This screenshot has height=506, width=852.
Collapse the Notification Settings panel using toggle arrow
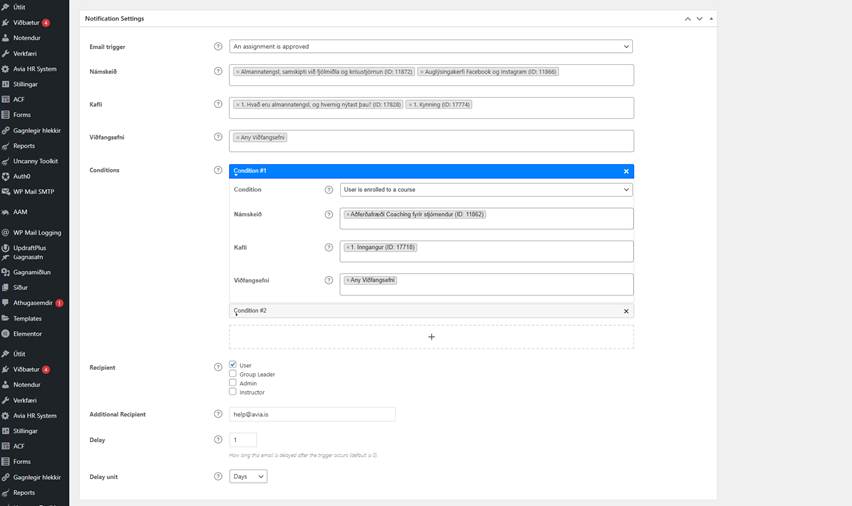(711, 18)
